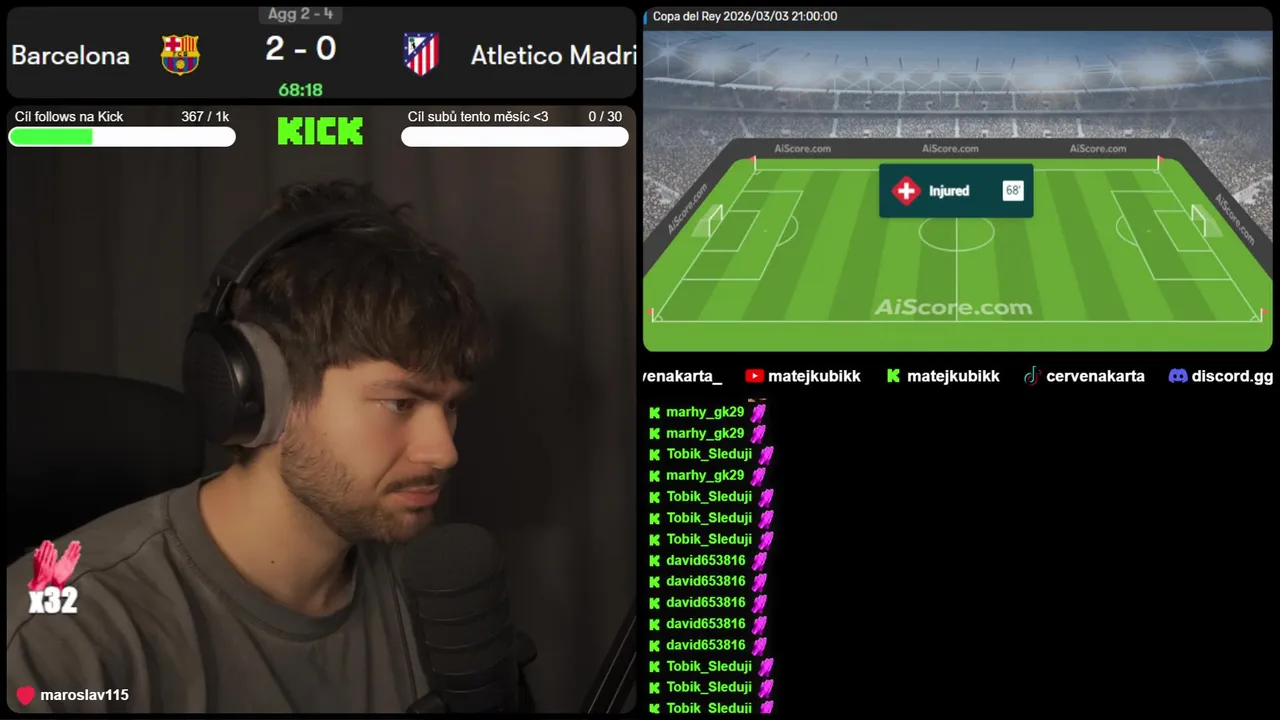
Task: Open the cervenakarta TikTok handle
Action: click(1095, 376)
